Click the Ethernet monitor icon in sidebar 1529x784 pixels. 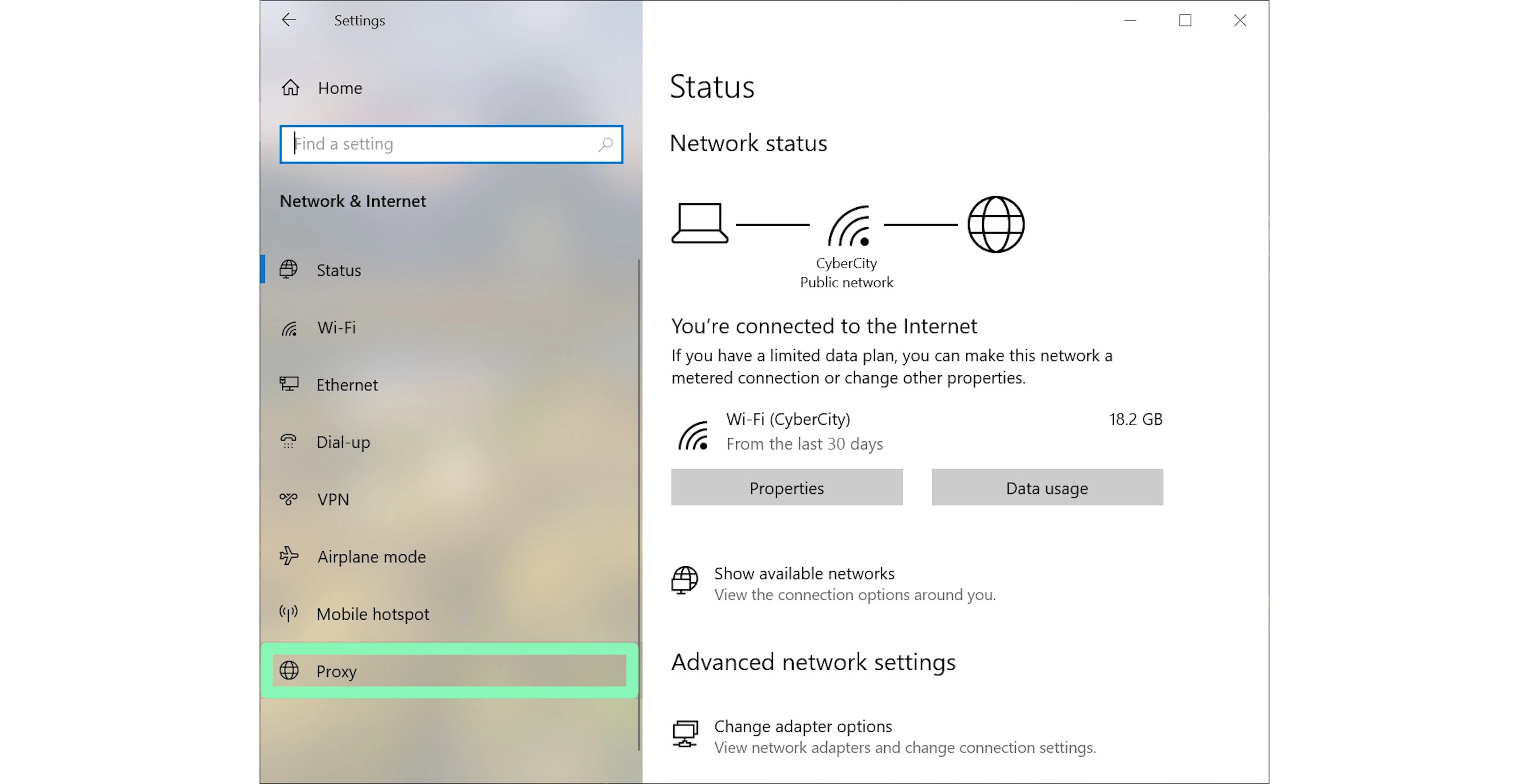pos(289,384)
